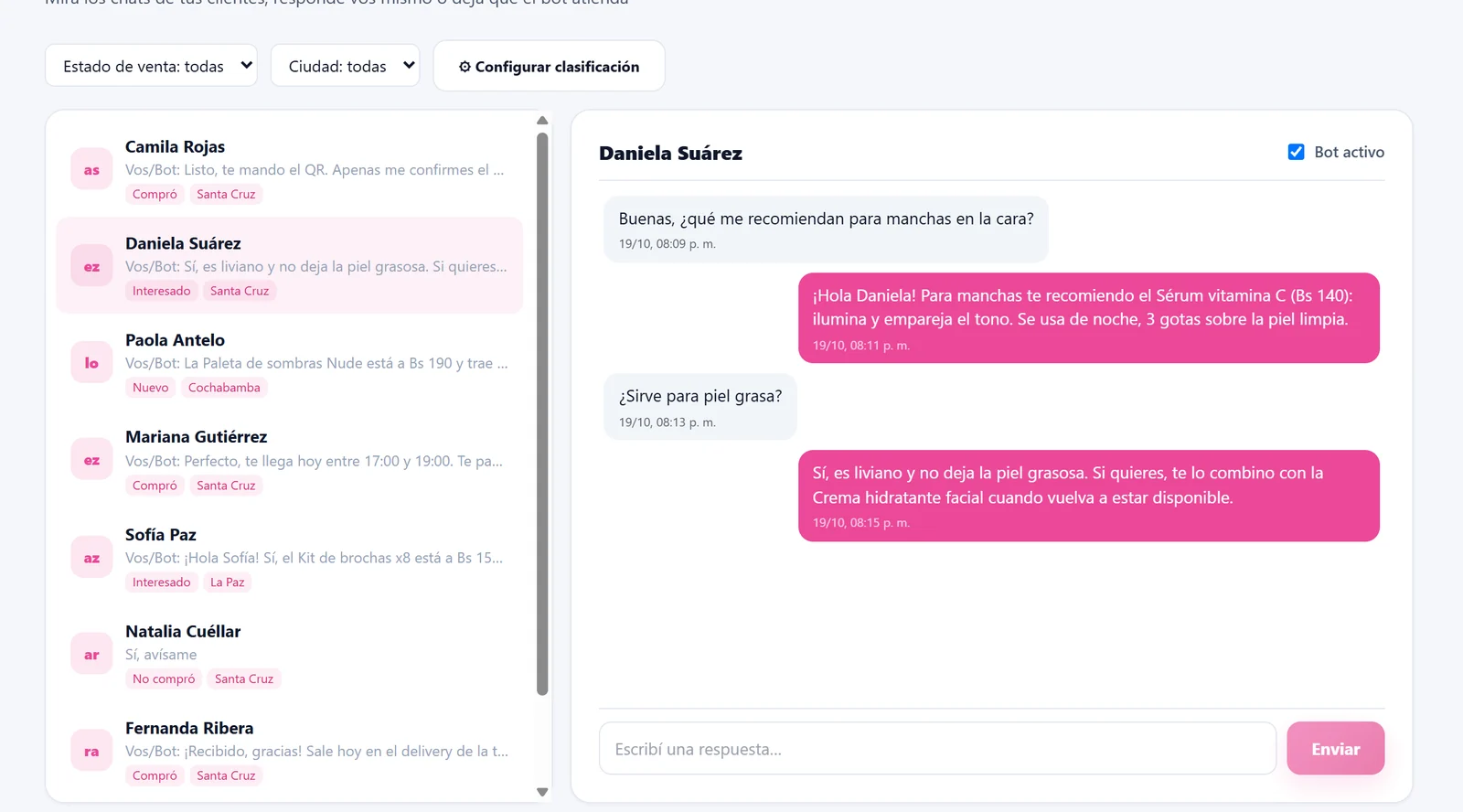The width and height of the screenshot is (1463, 812).
Task: Click Camila Rojas avatar icon
Action: [91, 169]
